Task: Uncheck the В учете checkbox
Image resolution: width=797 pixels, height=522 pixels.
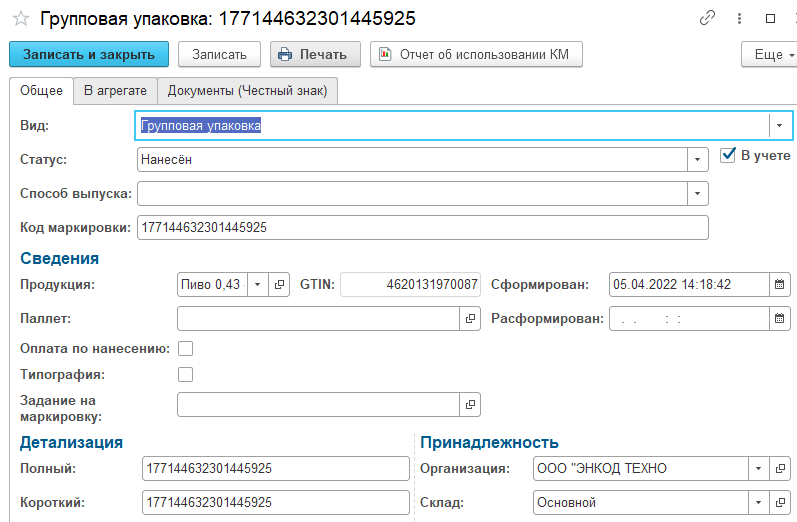Action: click(728, 155)
